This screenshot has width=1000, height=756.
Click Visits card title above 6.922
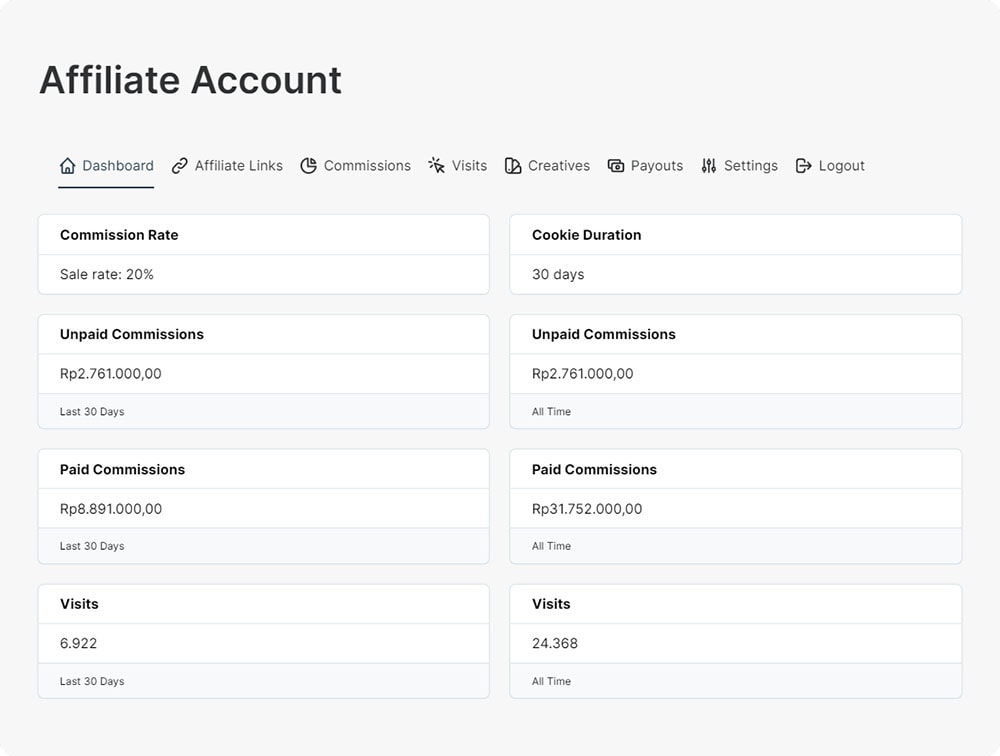[79, 604]
